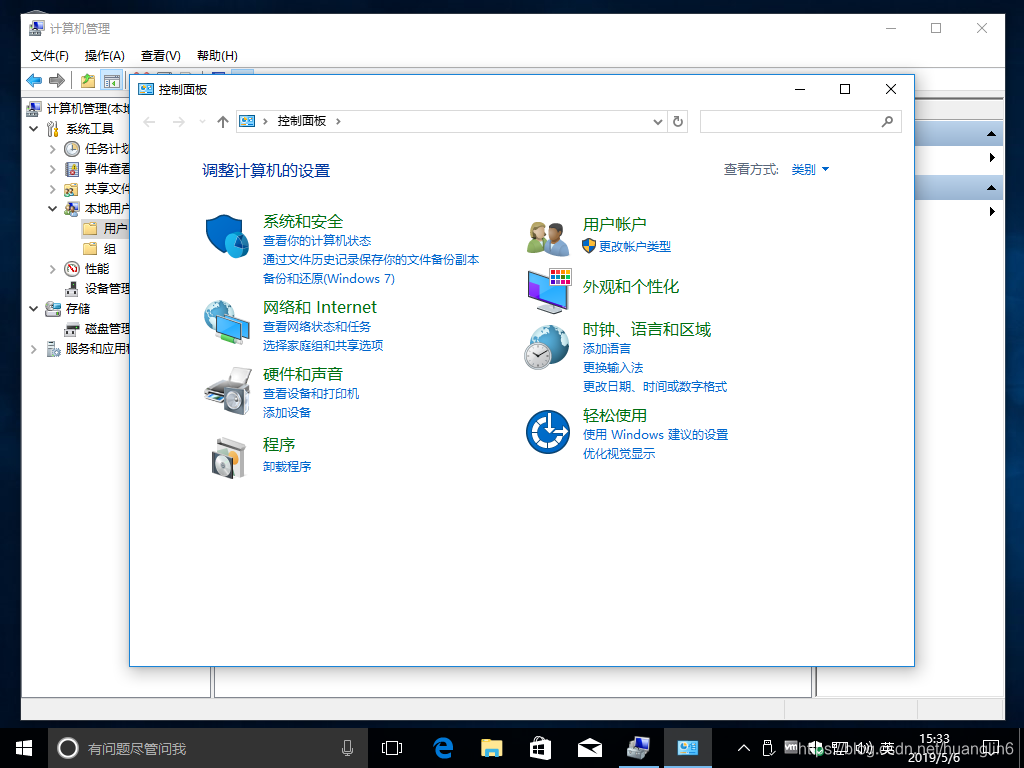Click 备份和还原(Windows 7) link
Image resolution: width=1024 pixels, height=768 pixels.
click(328, 279)
